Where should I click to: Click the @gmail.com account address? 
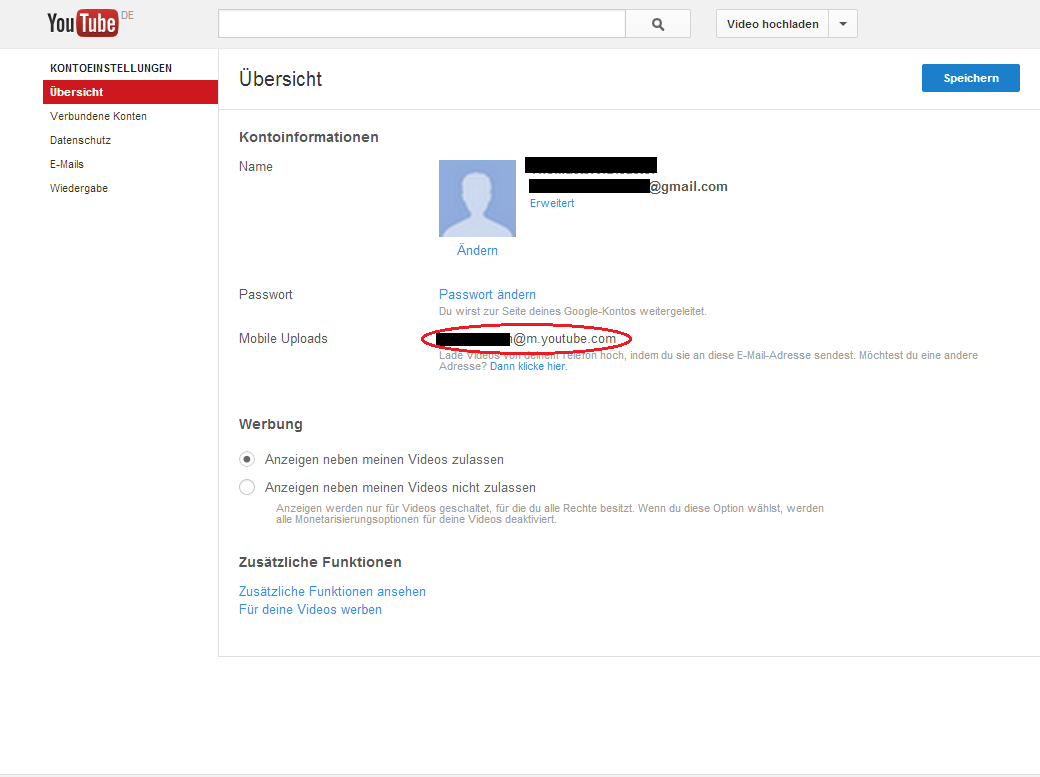point(628,186)
